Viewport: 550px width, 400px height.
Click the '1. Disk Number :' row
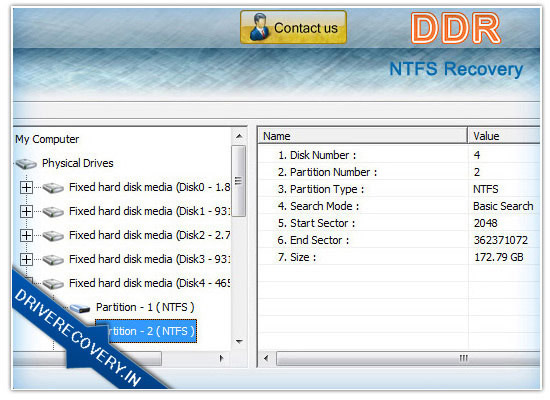coord(399,155)
